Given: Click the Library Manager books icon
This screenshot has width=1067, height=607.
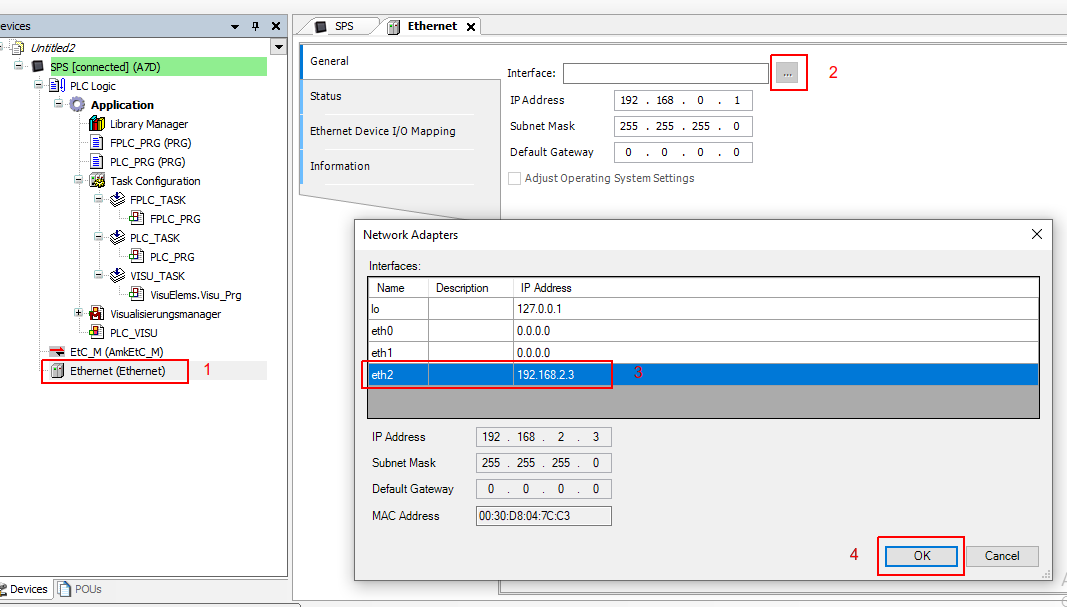Looking at the screenshot, I should [97, 124].
